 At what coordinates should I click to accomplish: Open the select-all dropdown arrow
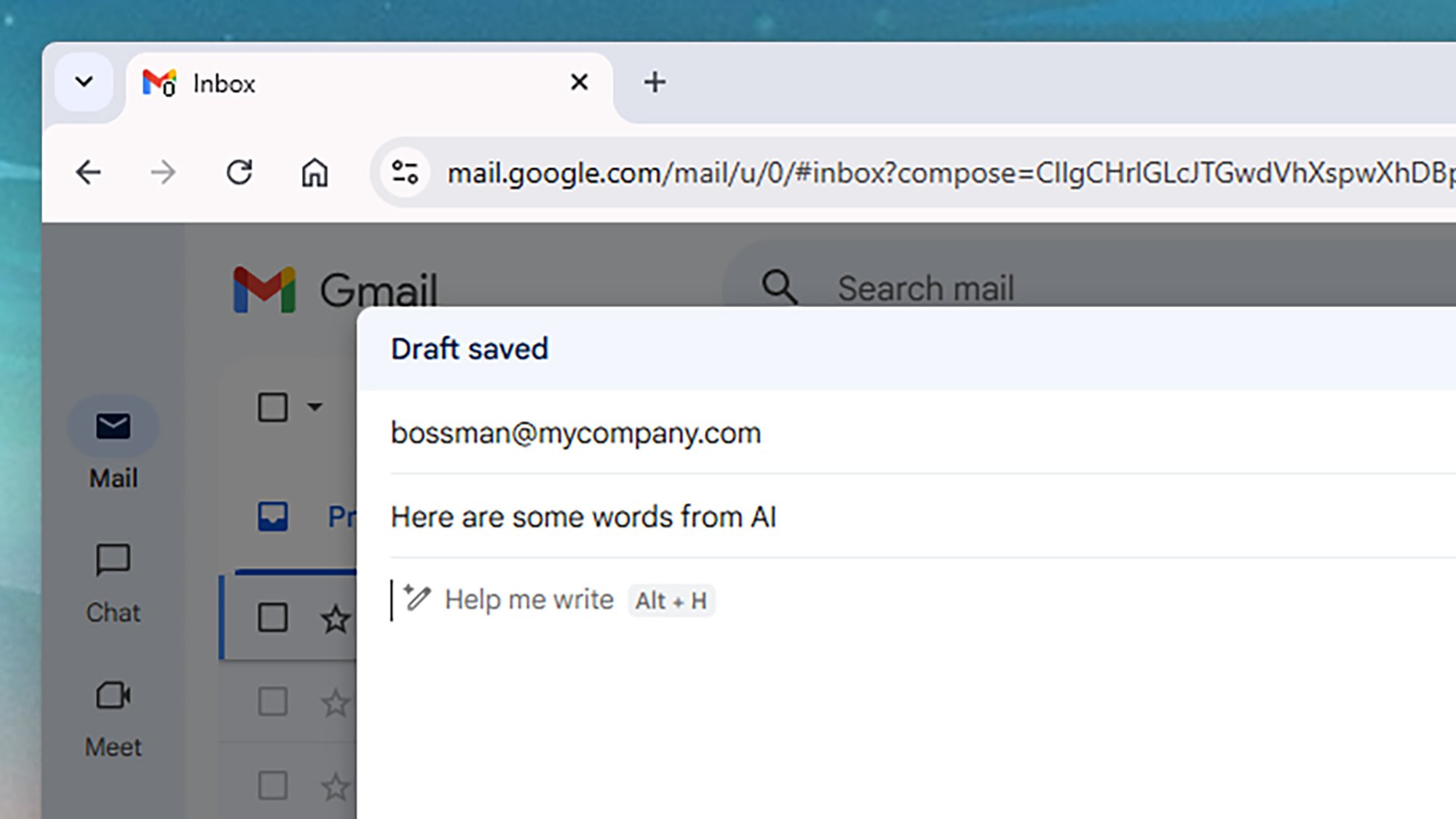click(314, 408)
